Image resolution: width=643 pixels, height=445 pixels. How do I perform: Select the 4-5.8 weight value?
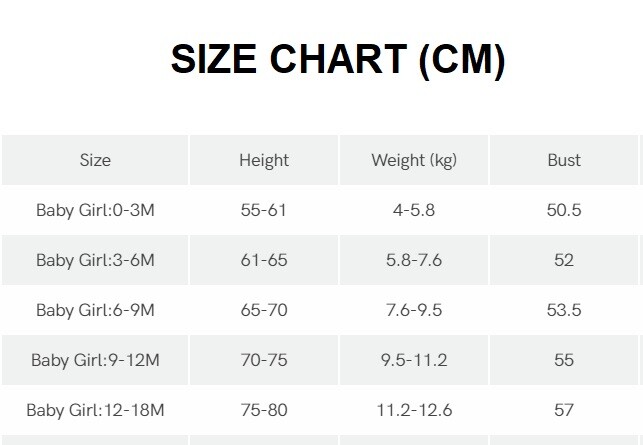(x=414, y=210)
